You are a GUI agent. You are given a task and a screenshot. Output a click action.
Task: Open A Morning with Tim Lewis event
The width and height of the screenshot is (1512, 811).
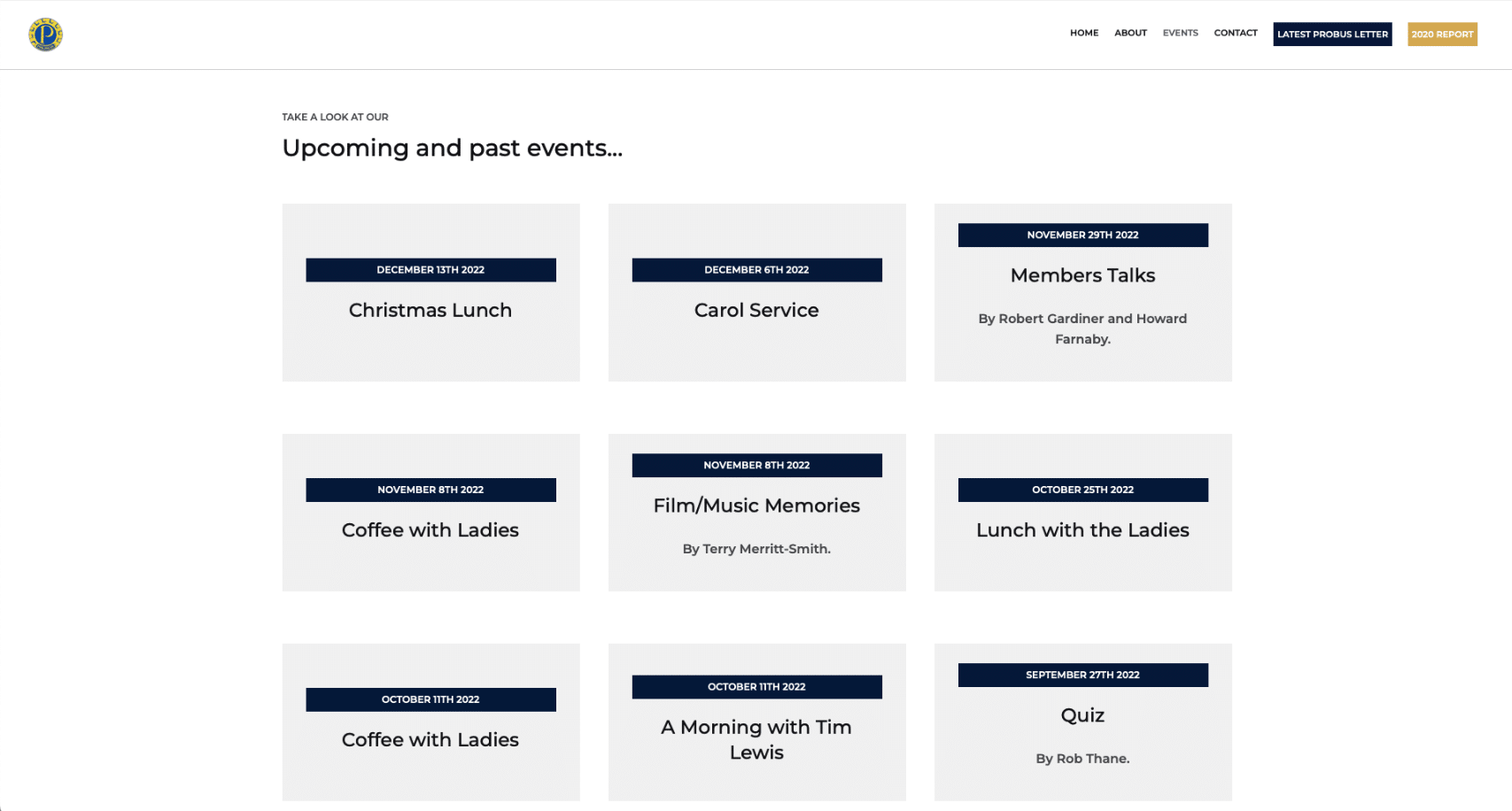tap(756, 739)
